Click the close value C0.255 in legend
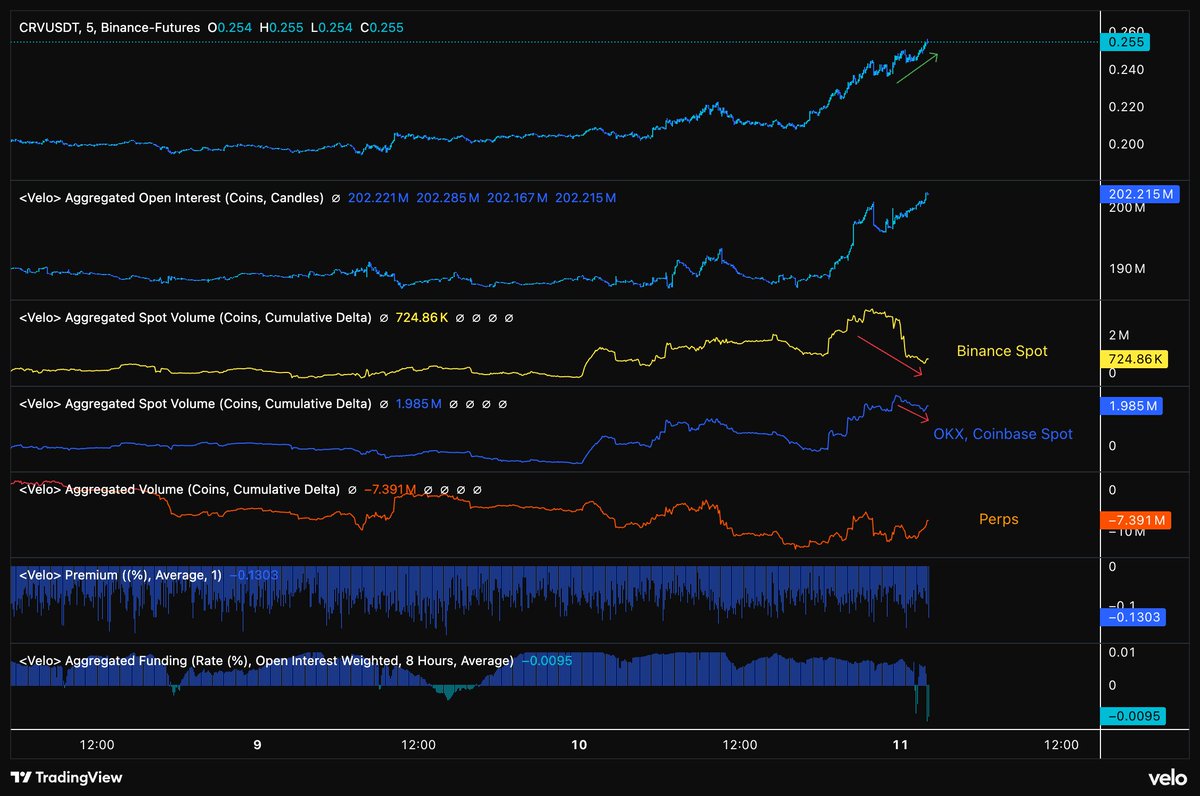 click(381, 29)
